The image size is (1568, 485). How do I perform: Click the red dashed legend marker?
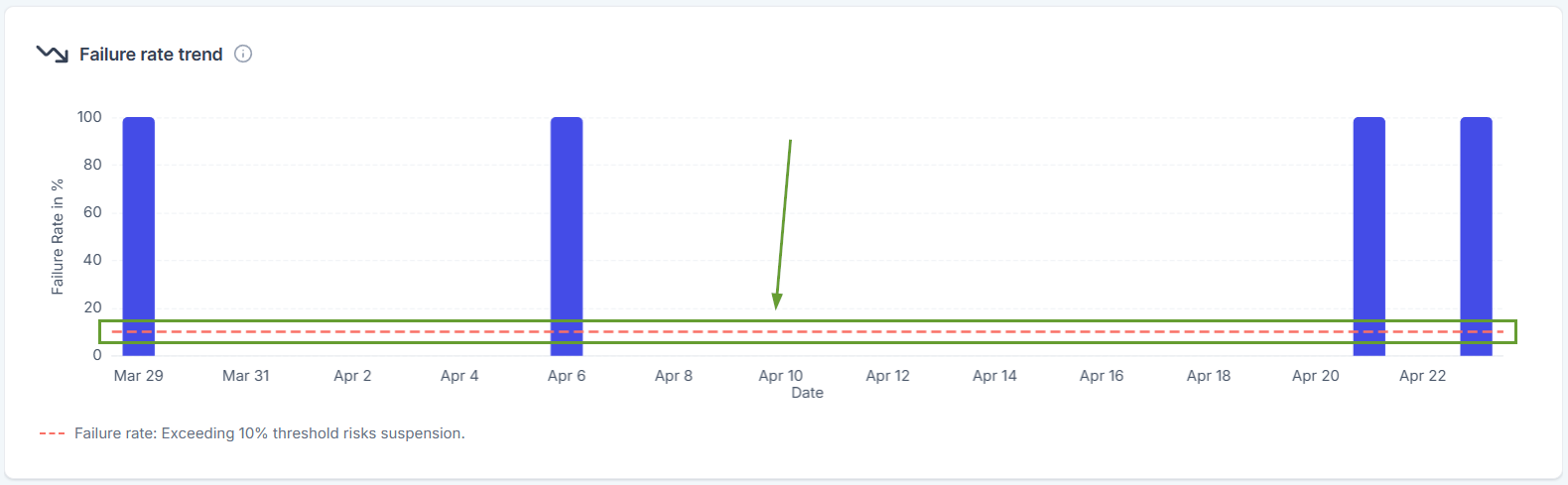(52, 433)
